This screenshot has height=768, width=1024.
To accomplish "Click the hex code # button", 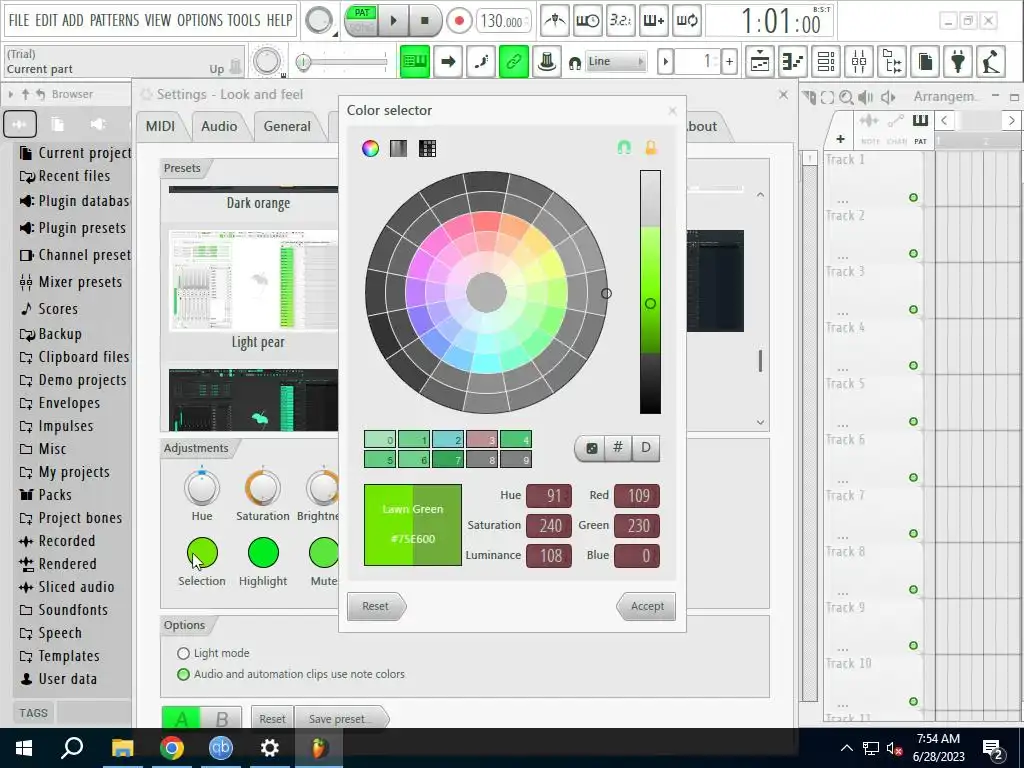I will 618,448.
